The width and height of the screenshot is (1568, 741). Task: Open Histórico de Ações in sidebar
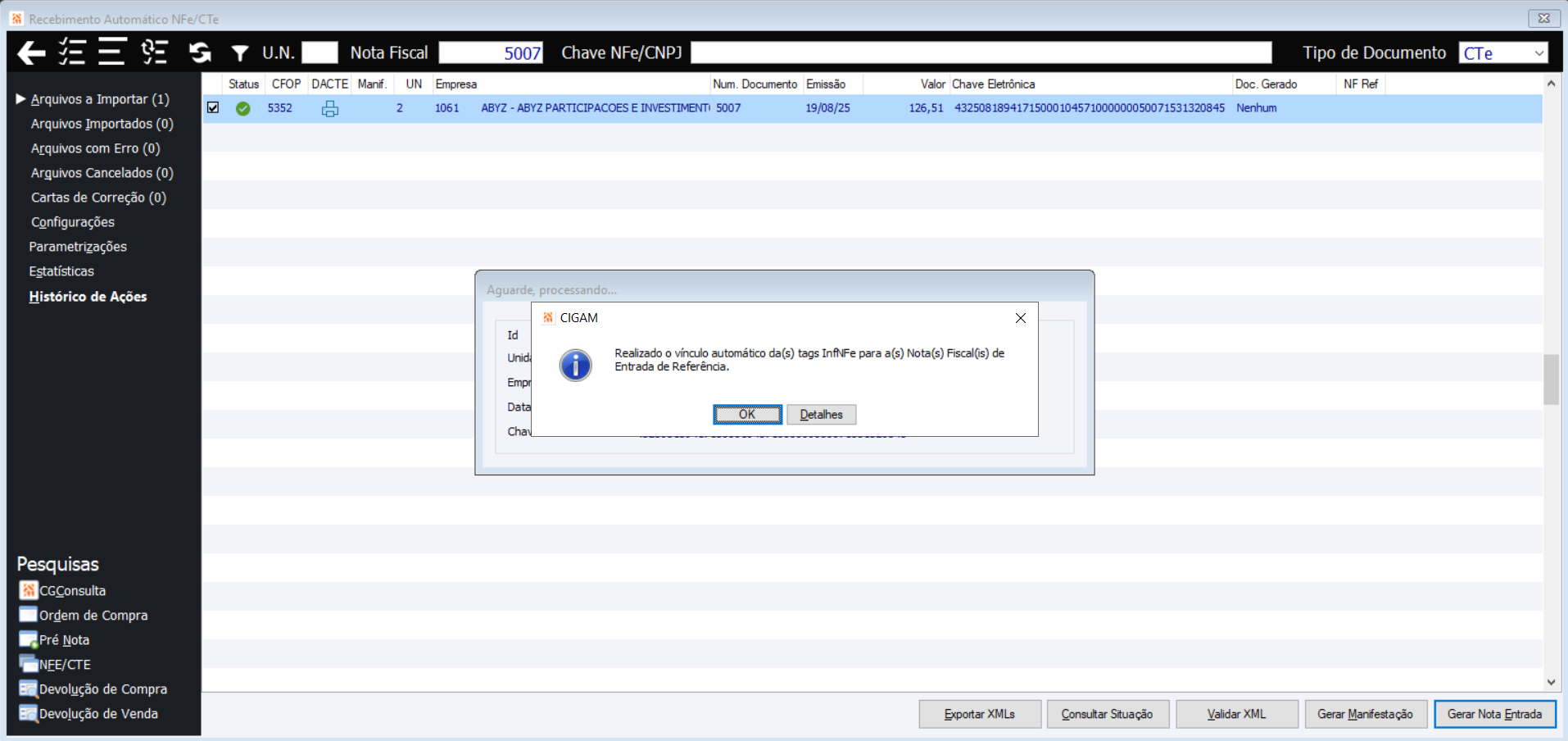pyautogui.click(x=88, y=297)
